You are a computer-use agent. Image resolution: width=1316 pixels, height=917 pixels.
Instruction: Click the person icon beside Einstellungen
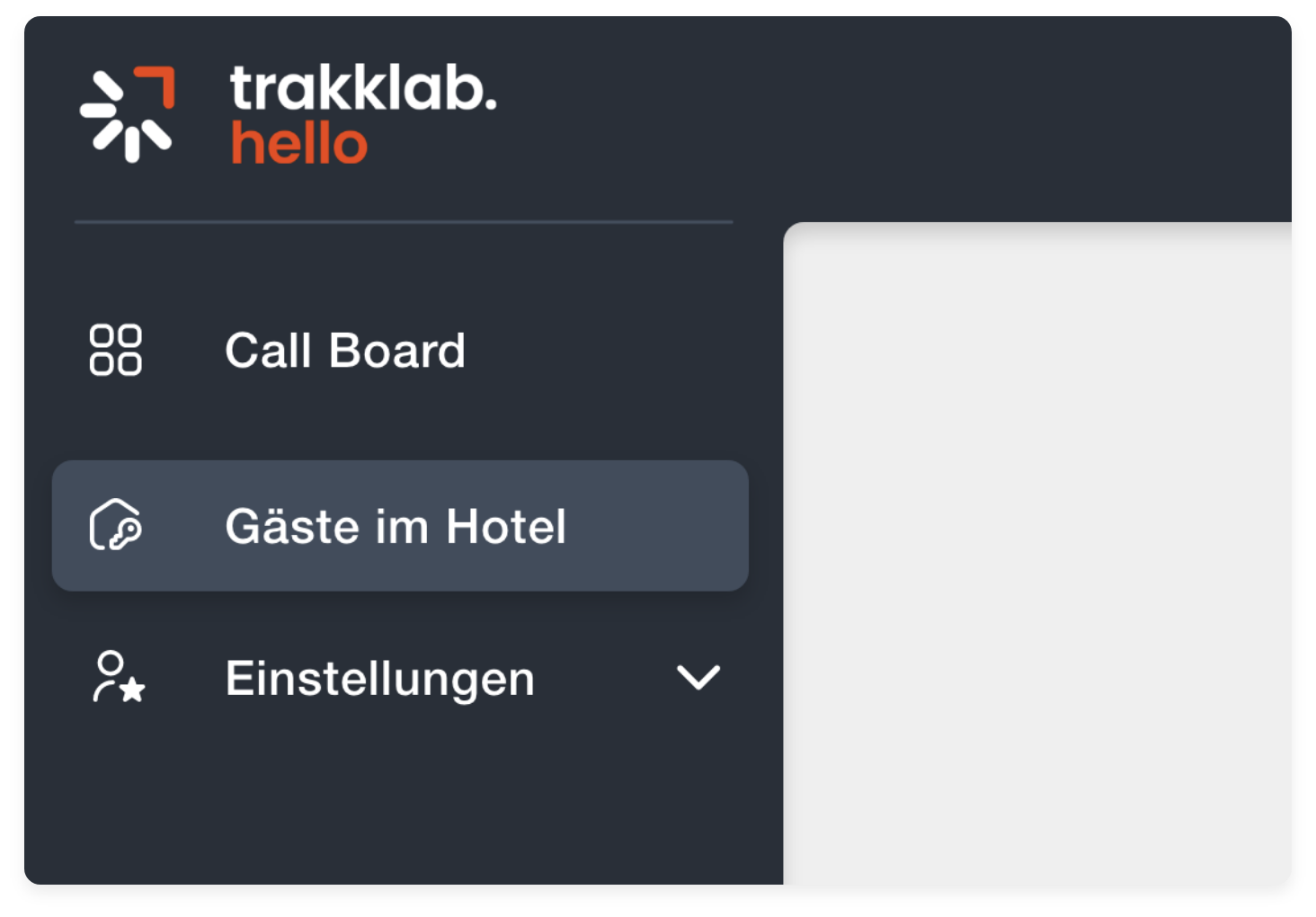(119, 677)
